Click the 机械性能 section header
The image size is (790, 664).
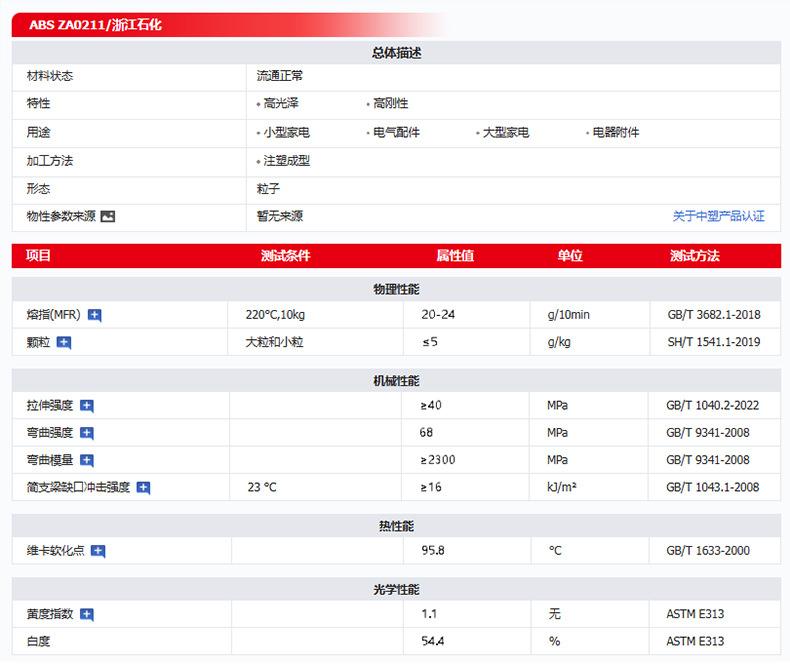coord(396,381)
